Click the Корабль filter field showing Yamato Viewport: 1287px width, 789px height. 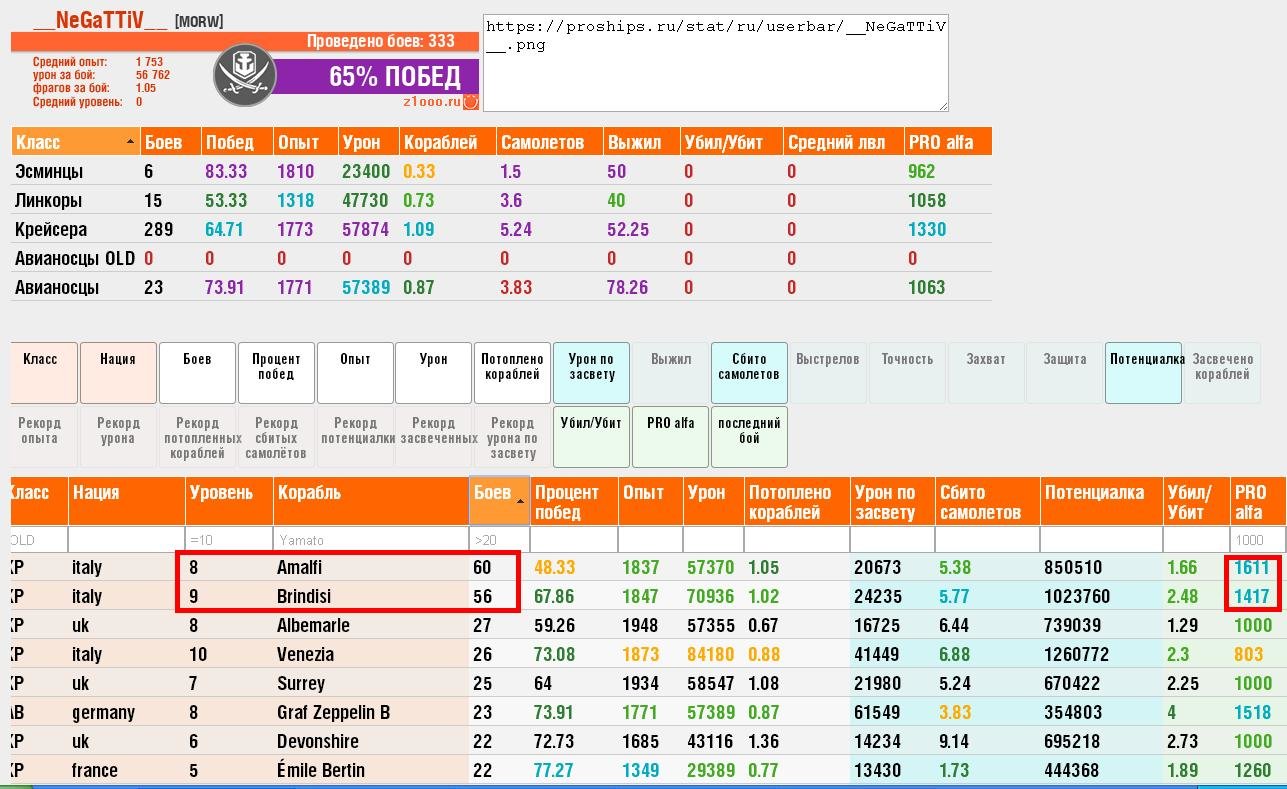[x=371, y=540]
